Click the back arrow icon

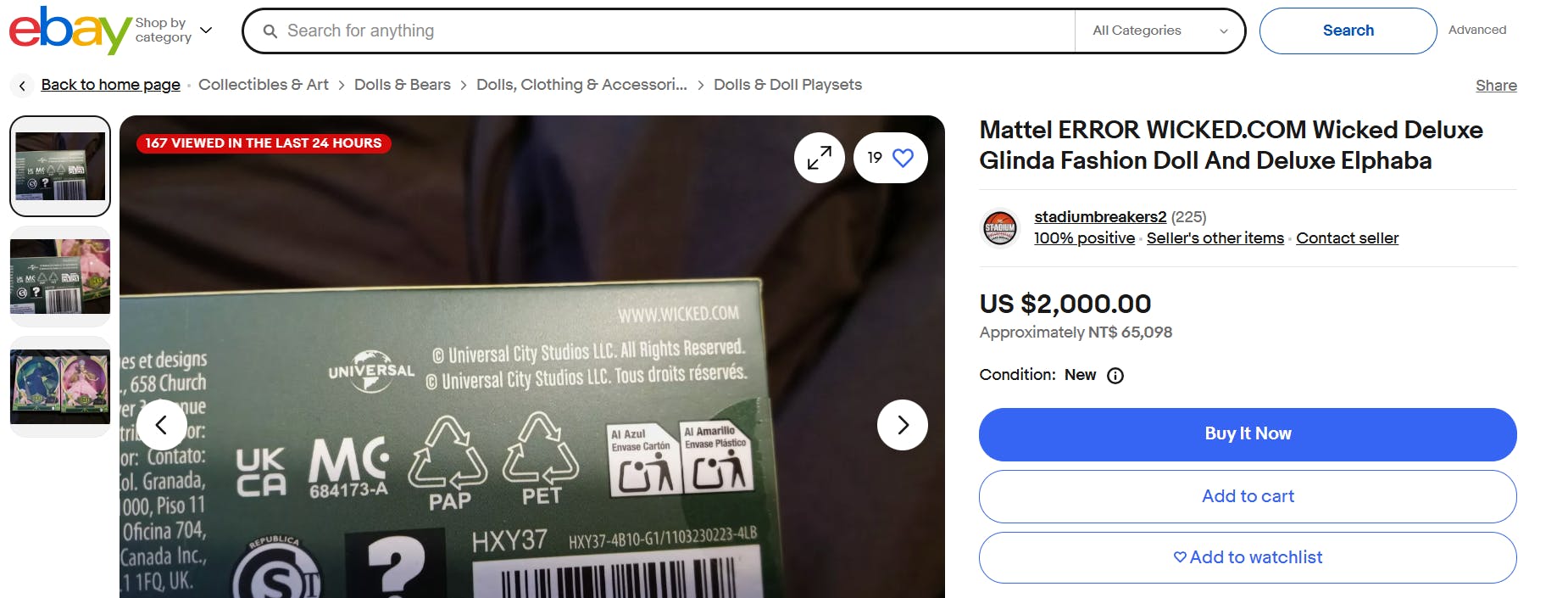pos(22,85)
